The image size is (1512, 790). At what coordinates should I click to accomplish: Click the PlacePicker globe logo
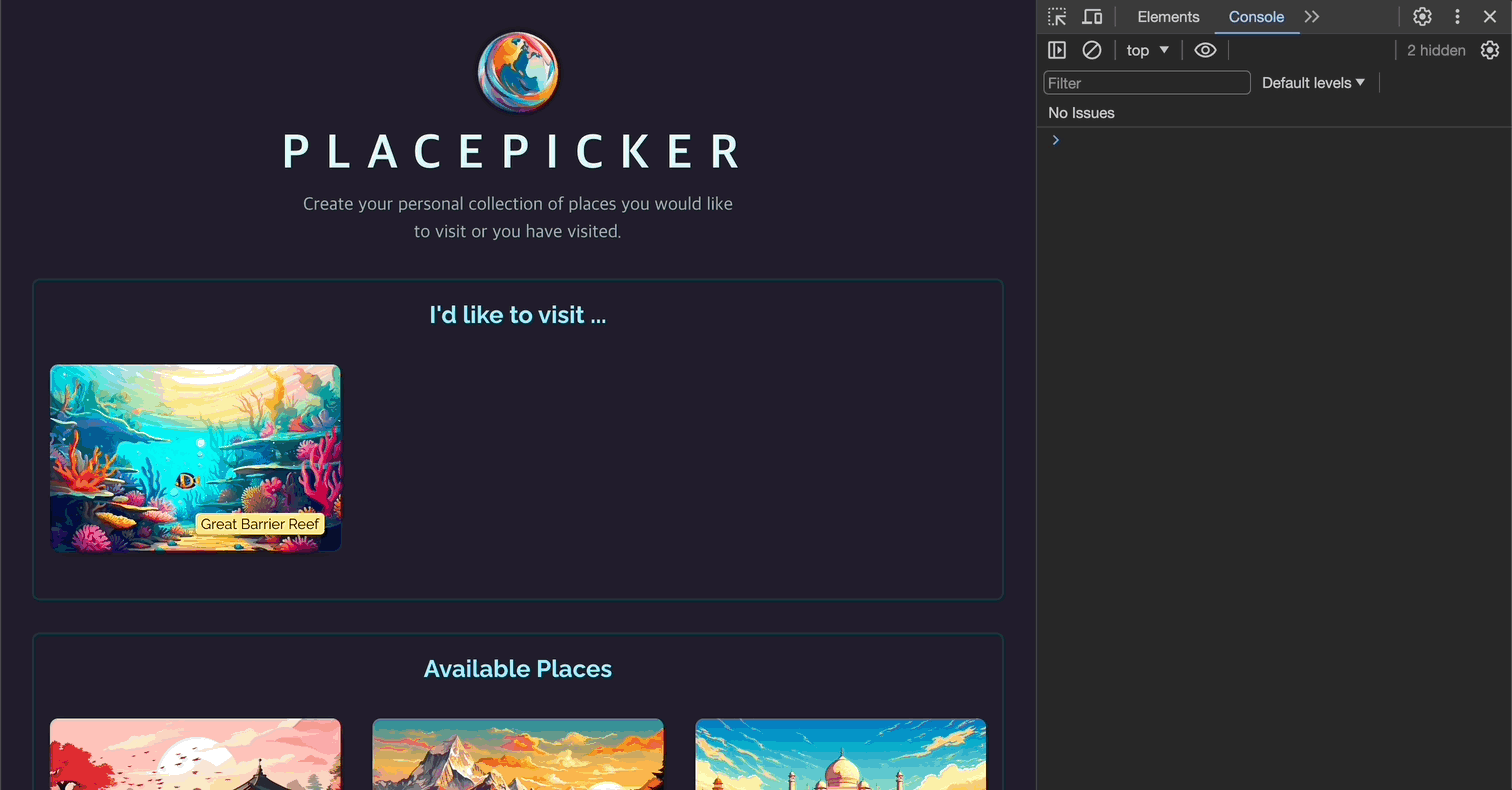click(x=518, y=72)
